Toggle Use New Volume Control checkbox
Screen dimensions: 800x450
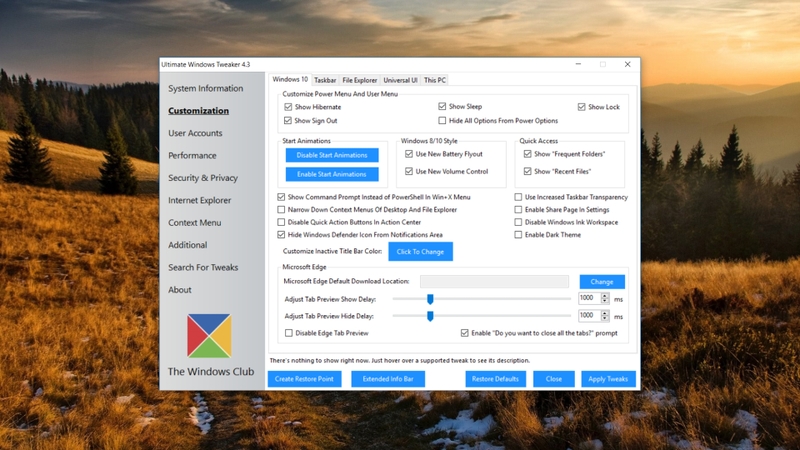pyautogui.click(x=409, y=171)
